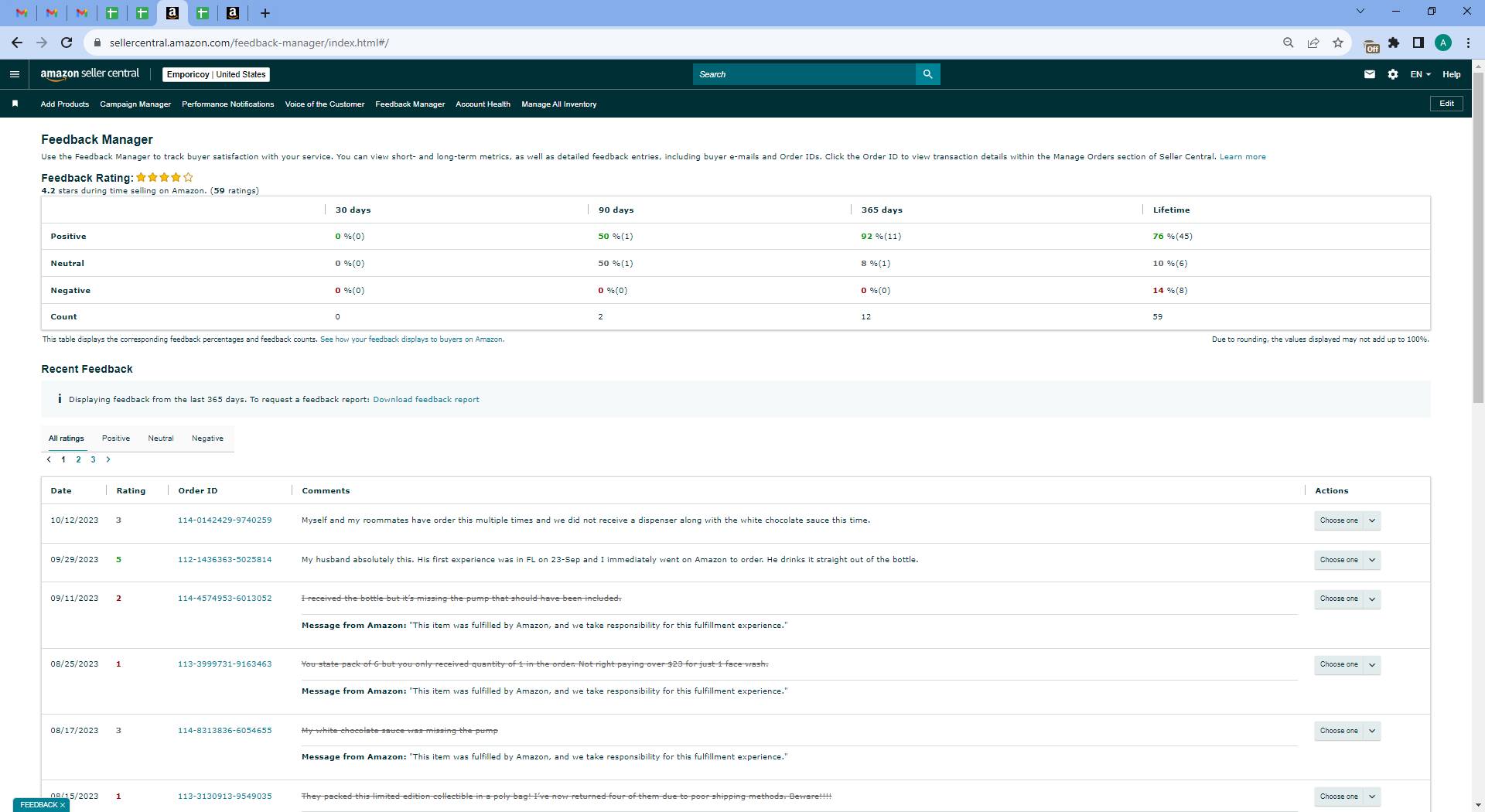Image resolution: width=1485 pixels, height=812 pixels.
Task: Go back with the browser back arrow
Action: (17, 43)
